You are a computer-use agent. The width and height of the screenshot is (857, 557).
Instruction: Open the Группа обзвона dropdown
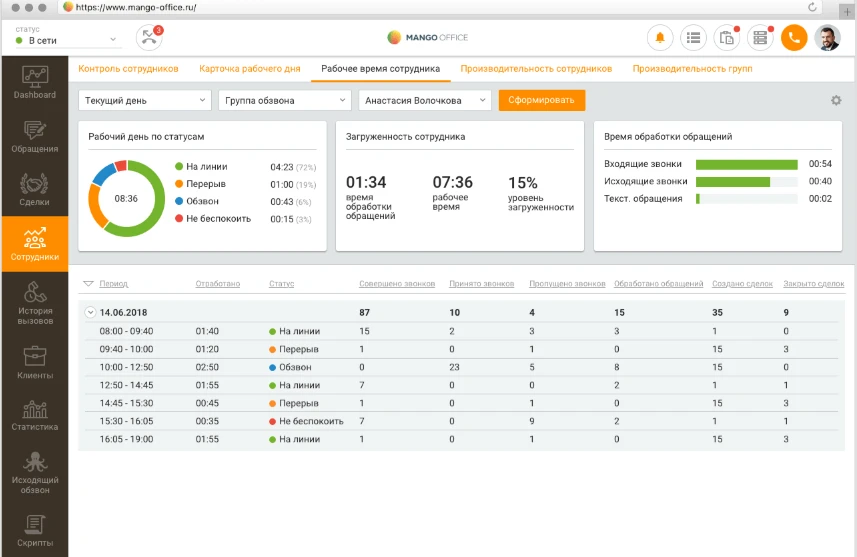pyautogui.click(x=285, y=101)
